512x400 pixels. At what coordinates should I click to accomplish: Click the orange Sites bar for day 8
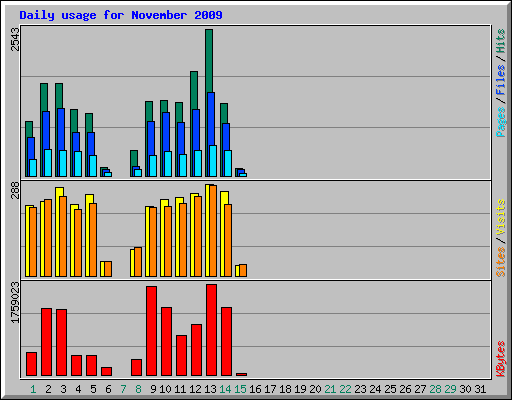click(x=138, y=262)
